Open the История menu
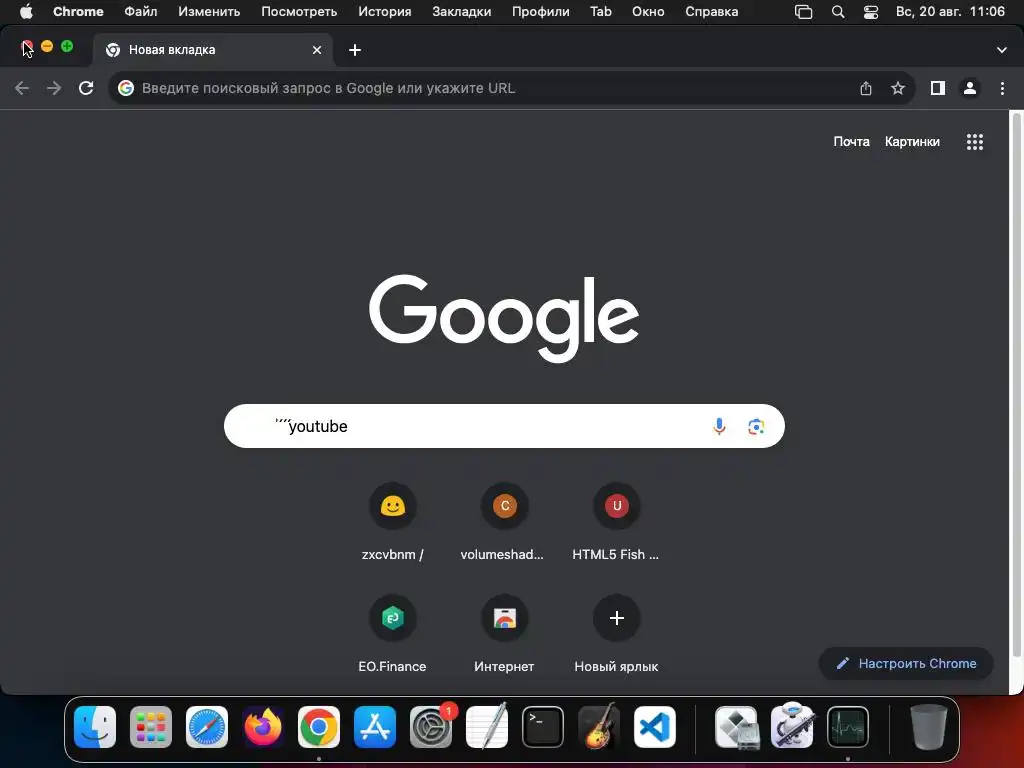The image size is (1024, 768). (x=385, y=12)
